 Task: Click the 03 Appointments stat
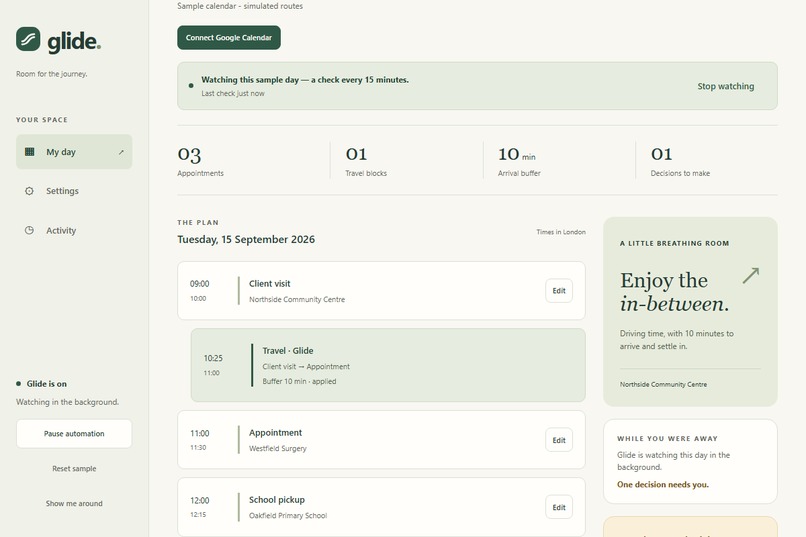(200, 160)
